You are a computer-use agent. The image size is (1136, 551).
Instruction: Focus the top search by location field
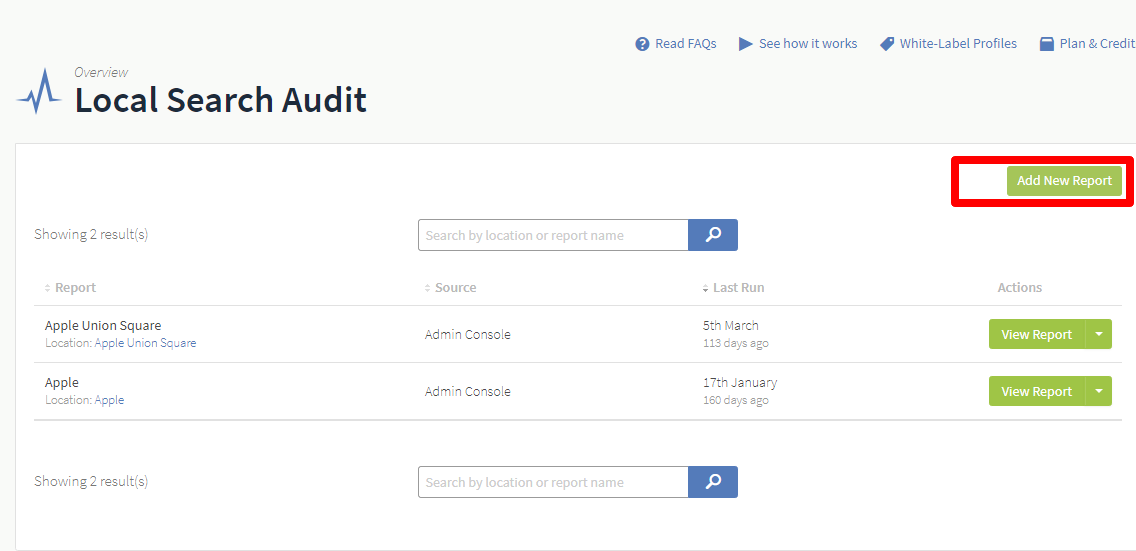553,235
